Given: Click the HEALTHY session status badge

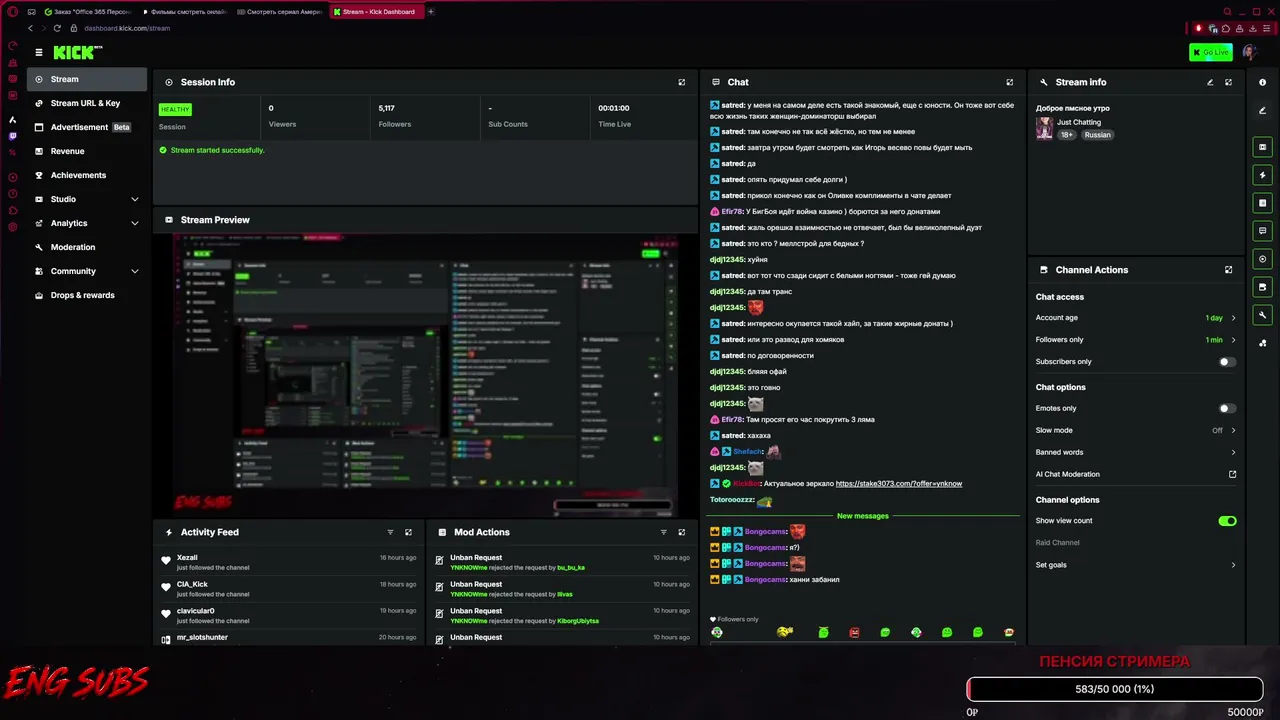Looking at the screenshot, I should pos(175,109).
